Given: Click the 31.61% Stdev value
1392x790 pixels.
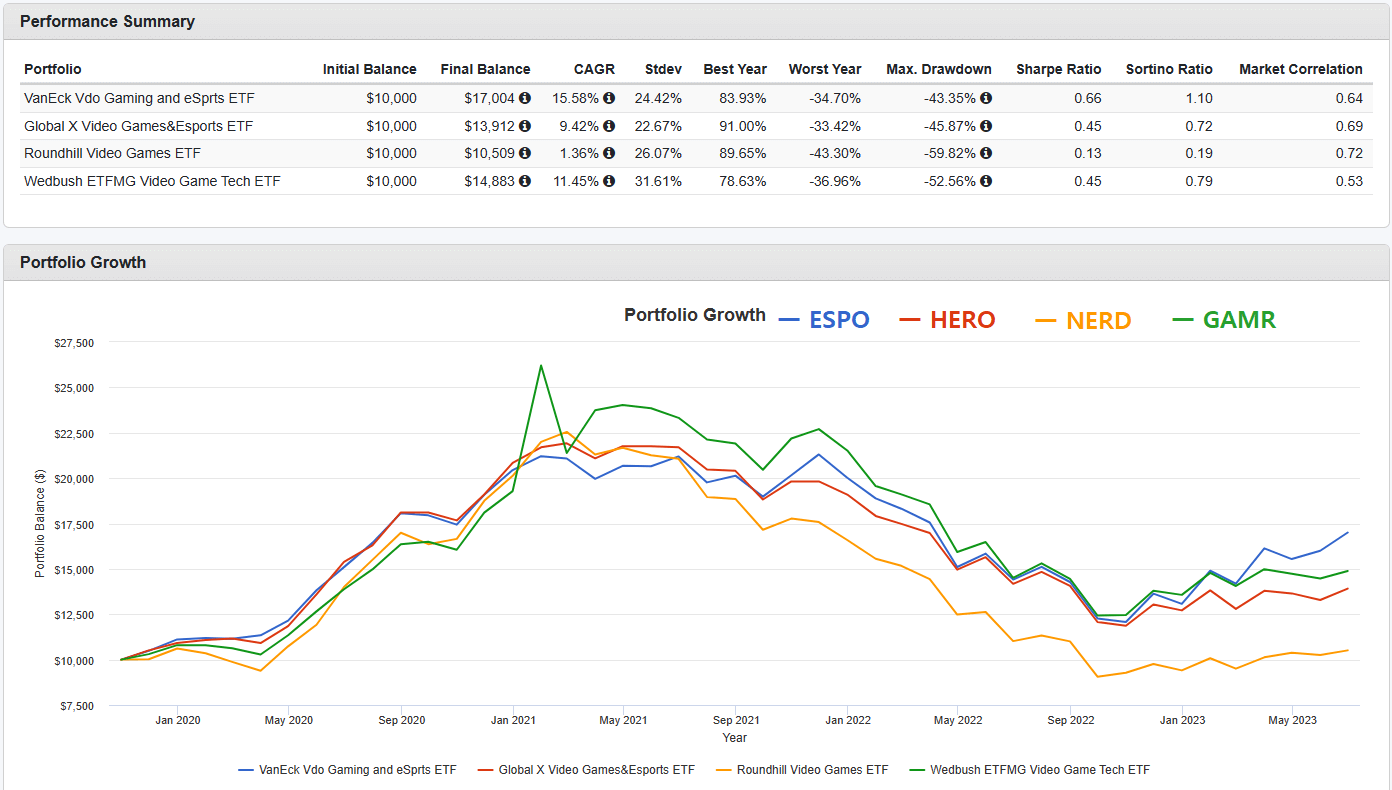Looking at the screenshot, I should click(660, 181).
